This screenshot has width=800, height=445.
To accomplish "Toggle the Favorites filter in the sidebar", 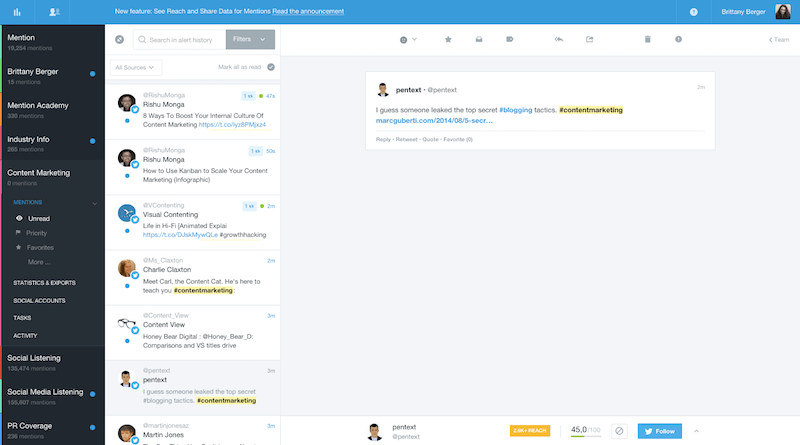I will coord(40,247).
